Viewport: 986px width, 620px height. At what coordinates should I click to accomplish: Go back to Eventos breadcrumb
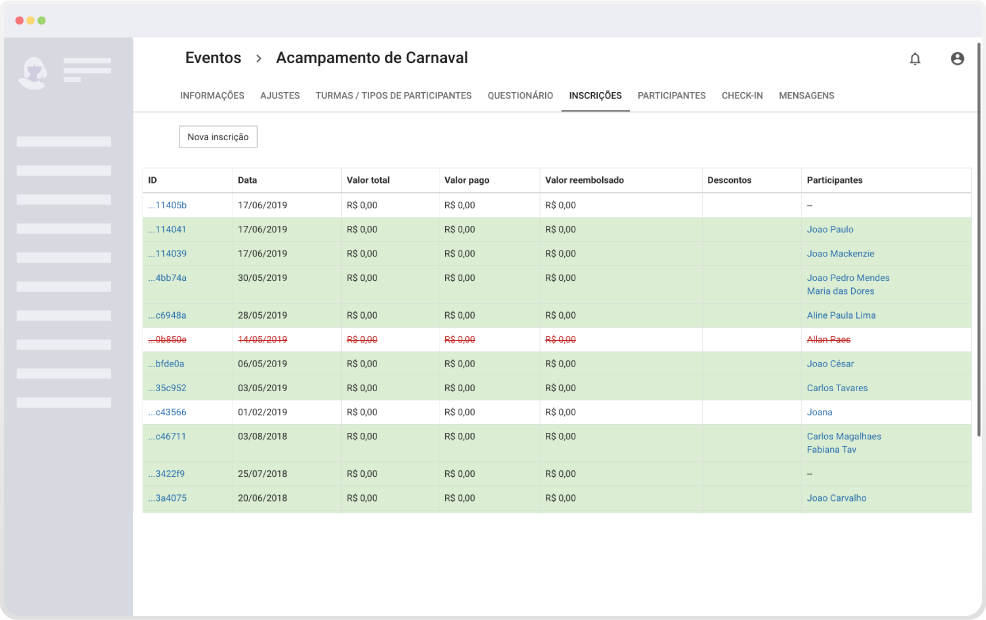tap(213, 58)
